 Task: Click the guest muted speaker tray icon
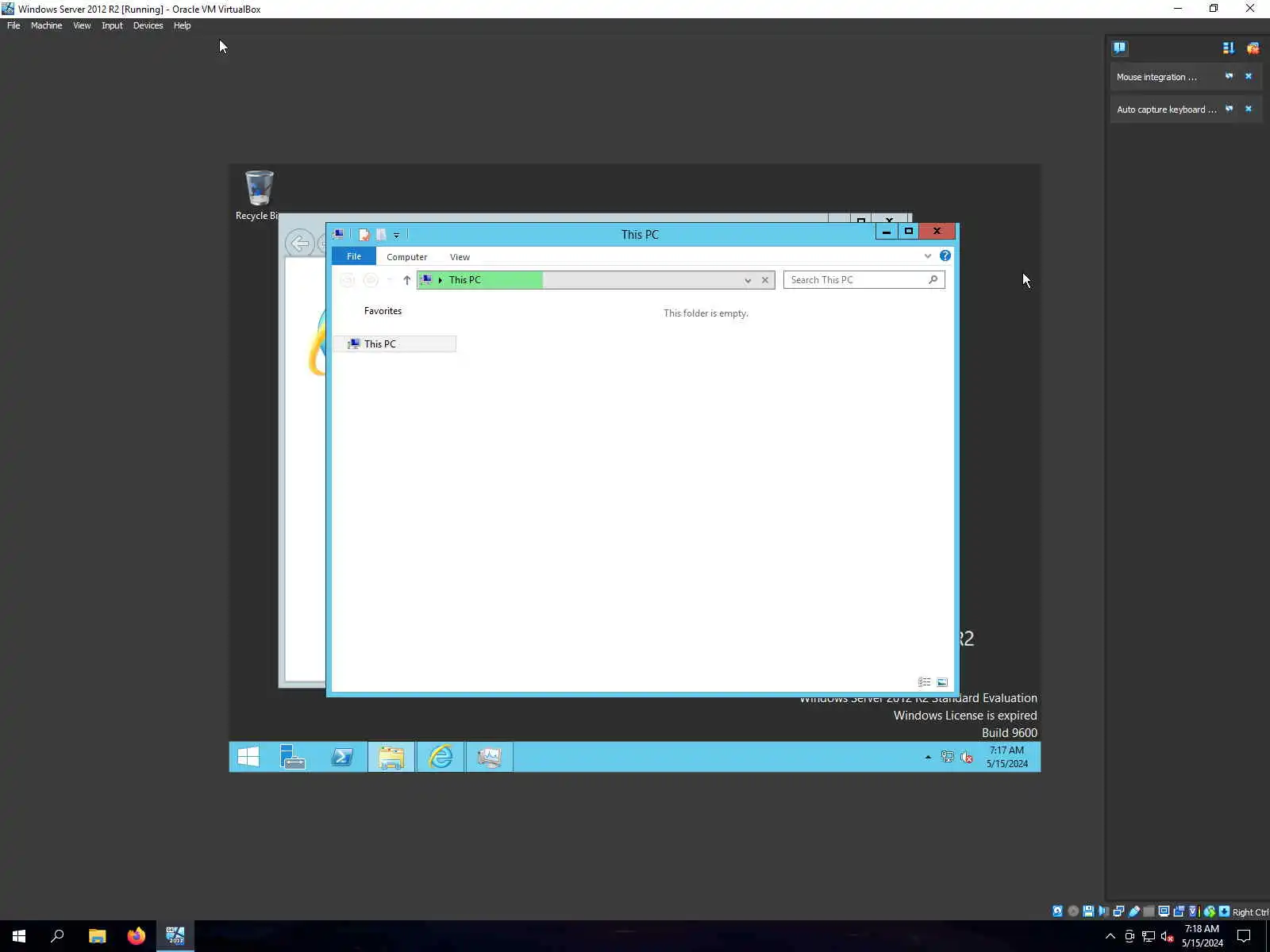pyautogui.click(x=967, y=757)
